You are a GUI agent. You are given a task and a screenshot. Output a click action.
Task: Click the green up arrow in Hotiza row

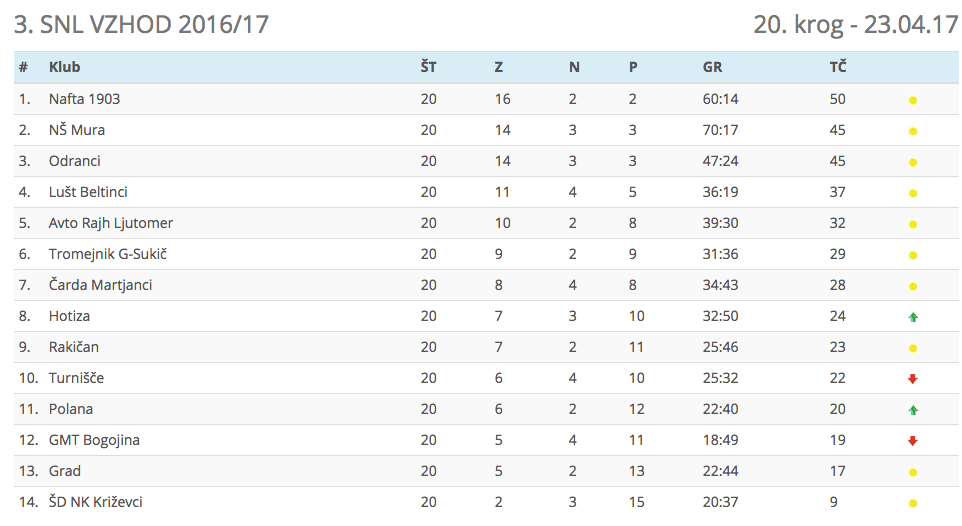913,317
